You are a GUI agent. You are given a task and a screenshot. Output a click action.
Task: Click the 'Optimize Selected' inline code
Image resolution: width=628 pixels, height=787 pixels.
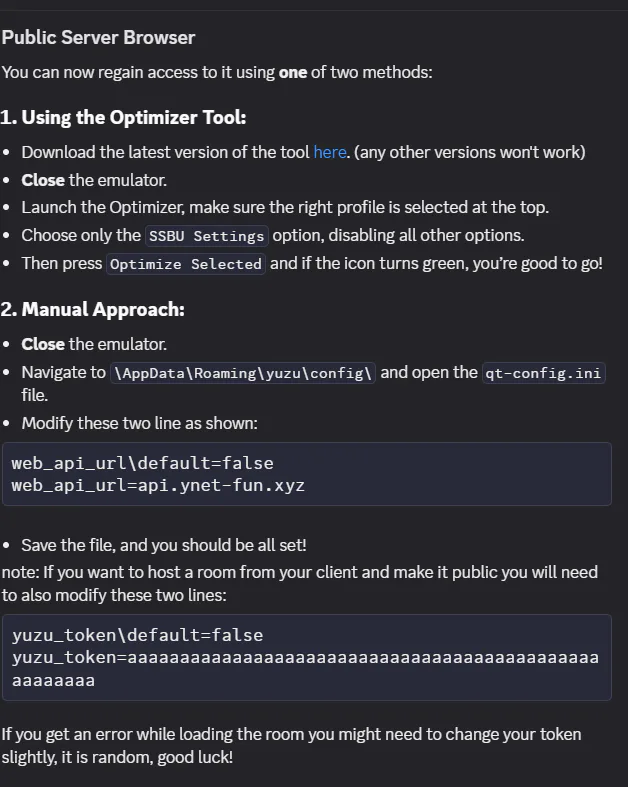coord(186,264)
